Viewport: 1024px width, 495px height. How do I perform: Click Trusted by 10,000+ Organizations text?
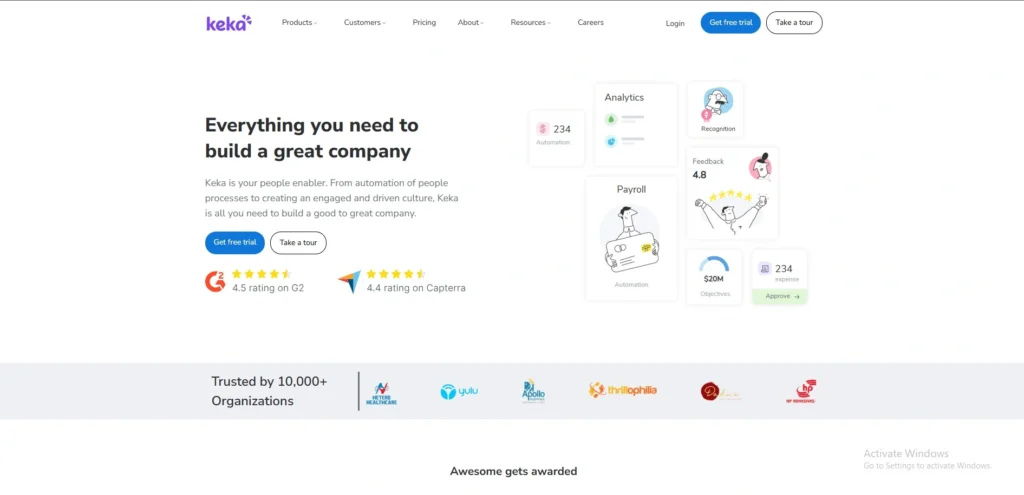tap(269, 391)
